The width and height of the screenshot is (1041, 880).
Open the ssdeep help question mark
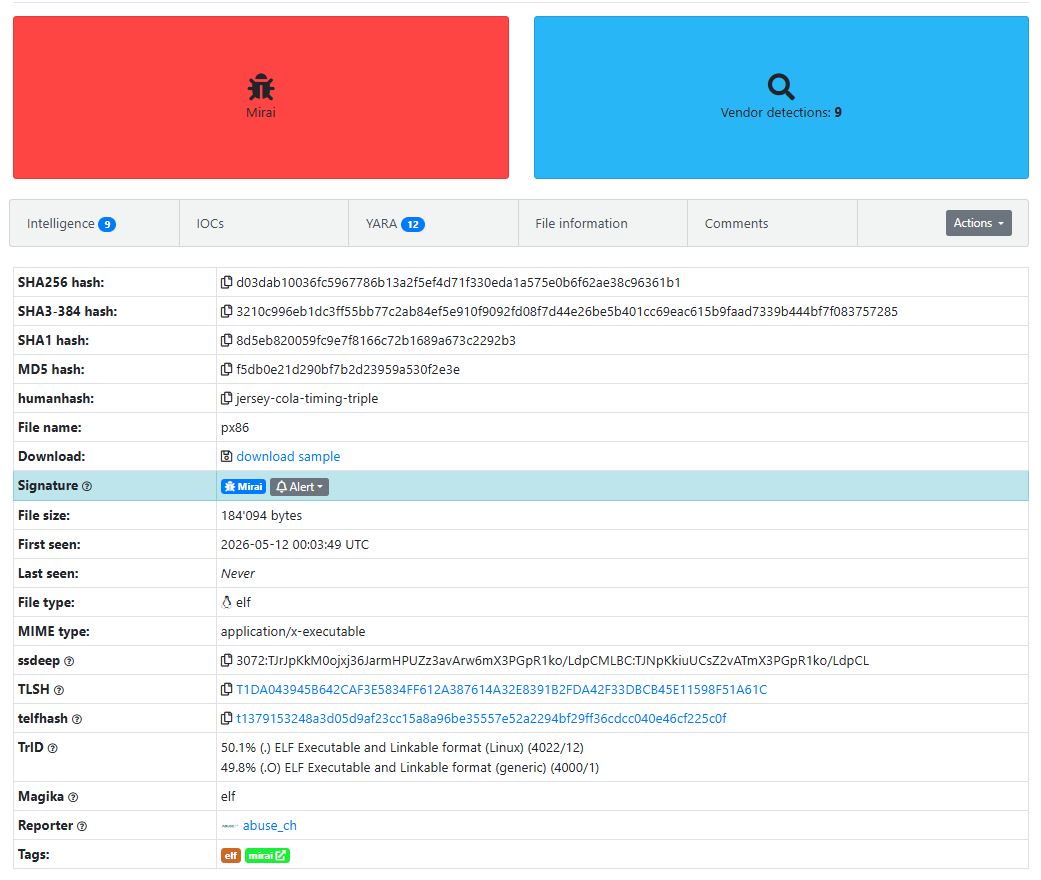pos(69,661)
